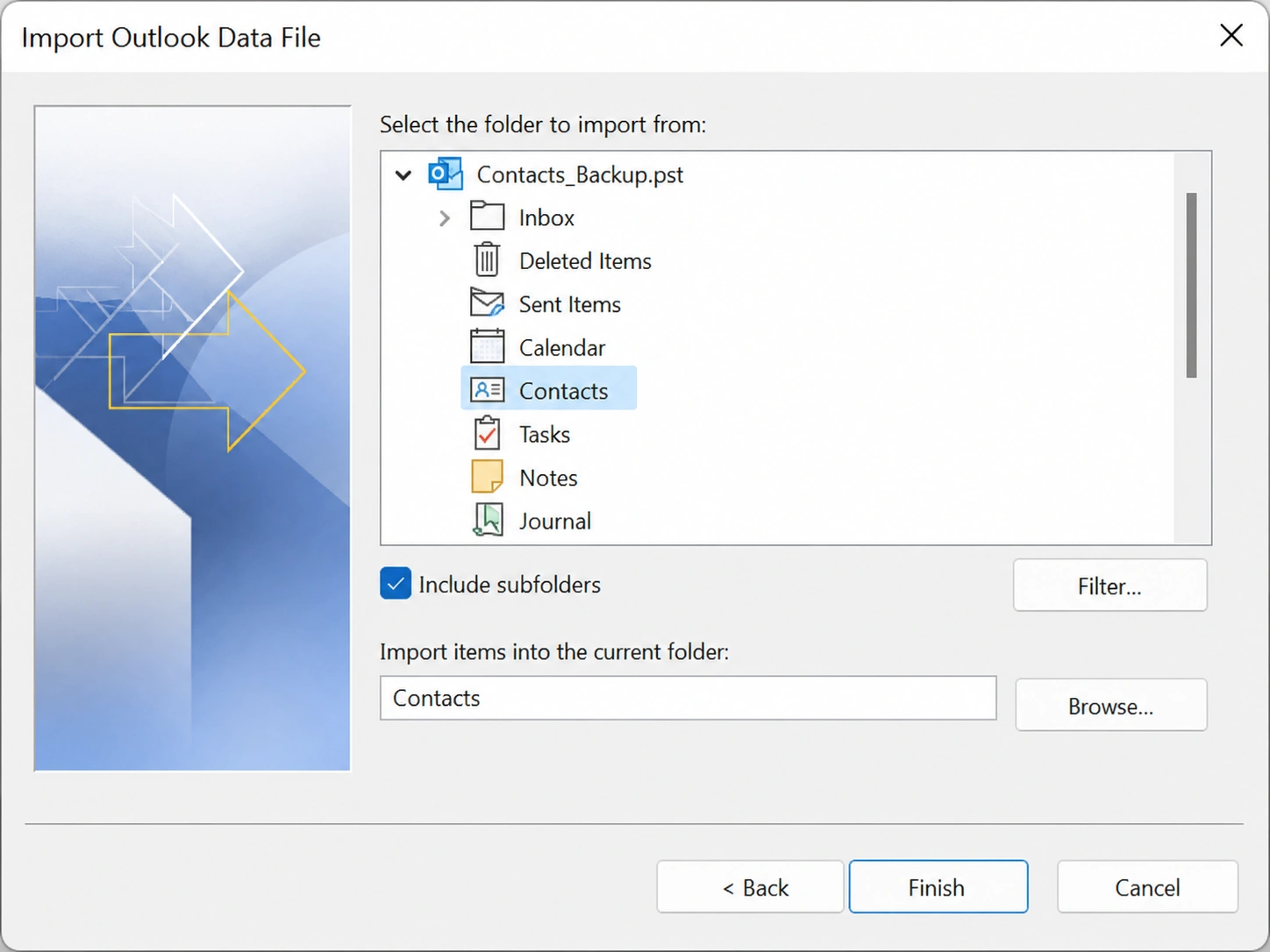Select the Contacts card icon
The width and height of the screenshot is (1270, 952).
coord(487,389)
